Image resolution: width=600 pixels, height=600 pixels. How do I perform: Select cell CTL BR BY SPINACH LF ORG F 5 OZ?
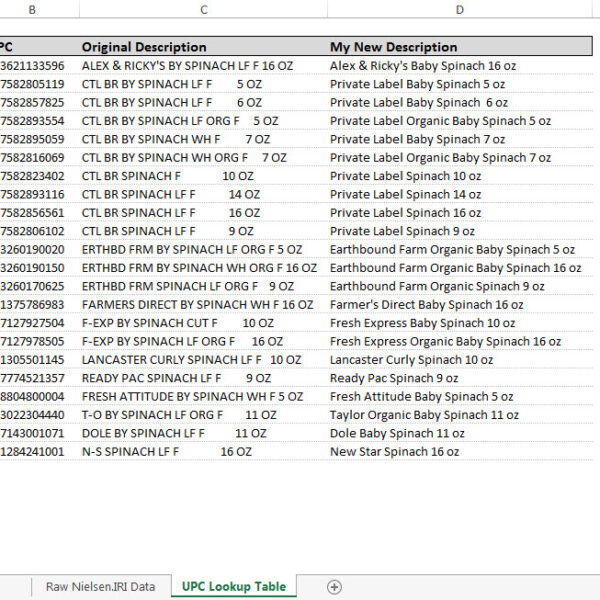(x=204, y=121)
